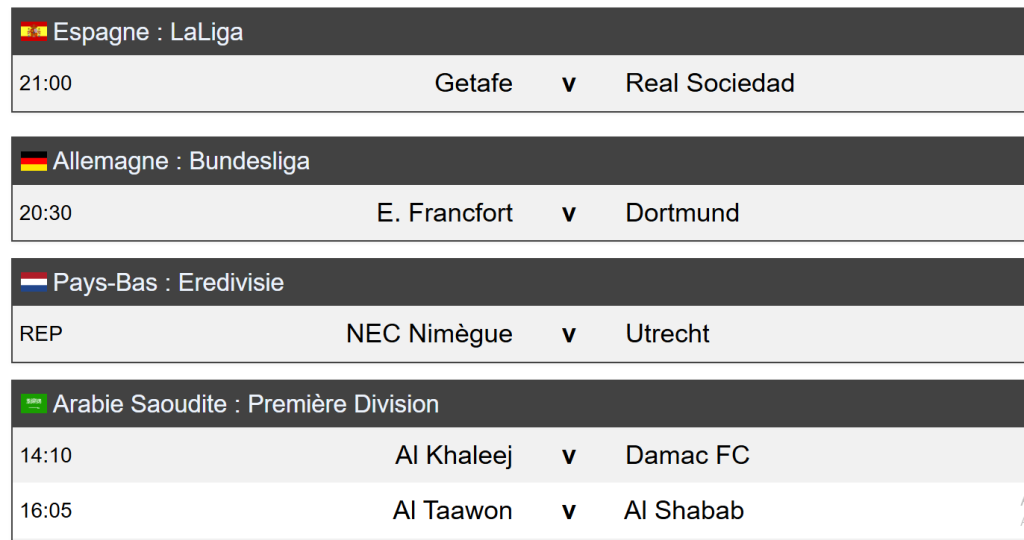Screen dimensions: 1024x540
Task: Open the Pays-Bas : Eredivisie league header
Action: (168, 283)
